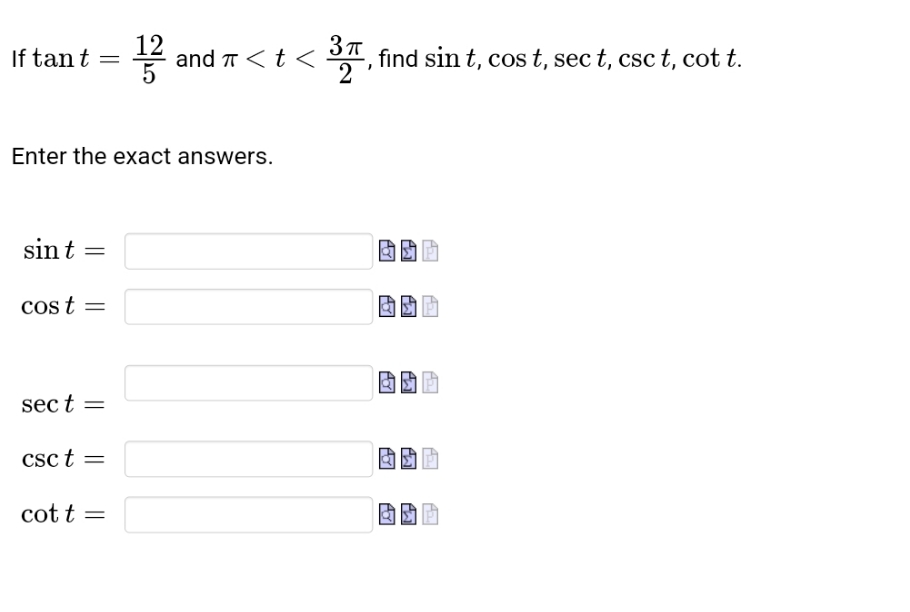Open the equation editor for sin t

(x=409, y=251)
